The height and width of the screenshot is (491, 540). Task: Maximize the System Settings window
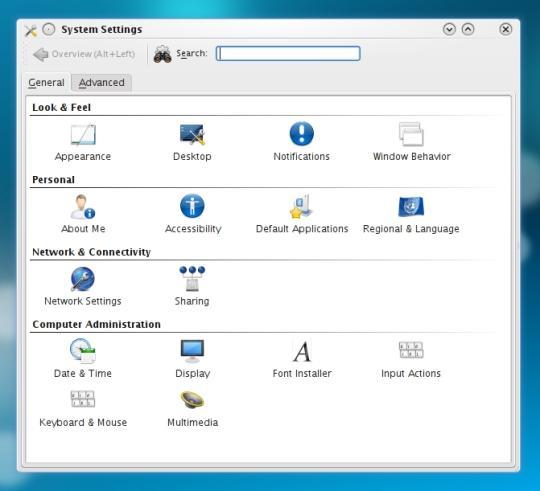[x=468, y=29]
